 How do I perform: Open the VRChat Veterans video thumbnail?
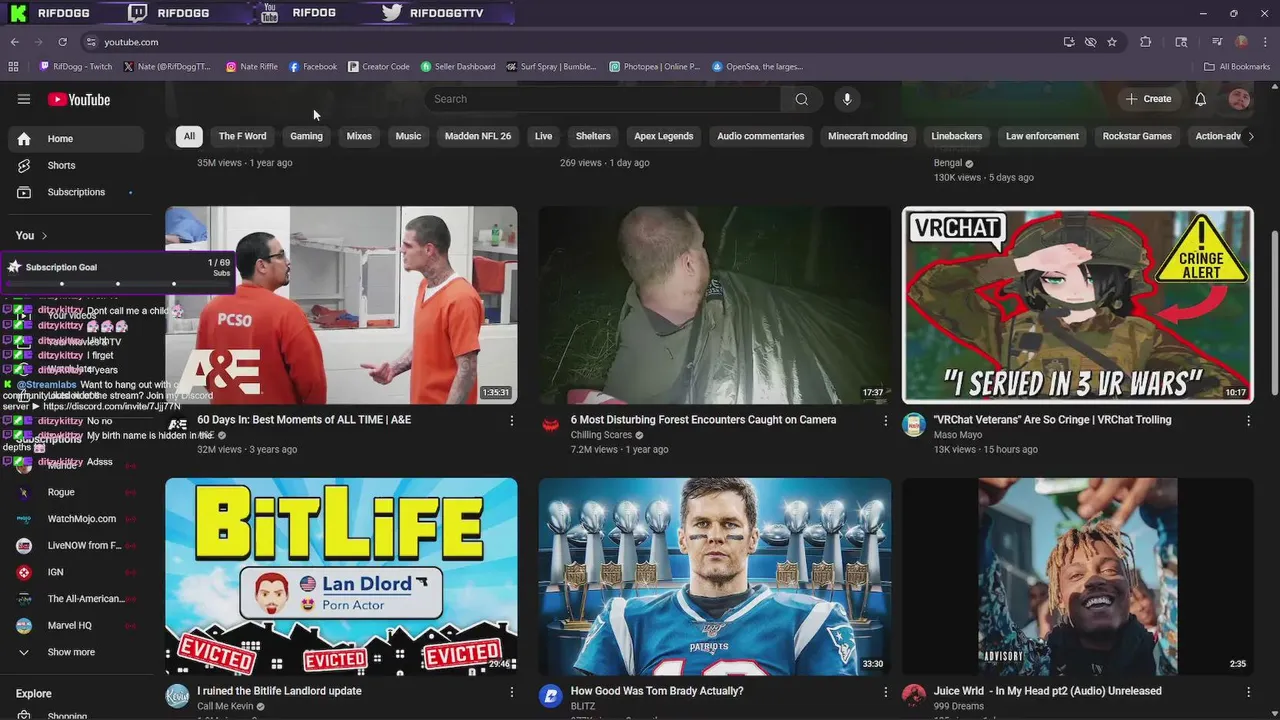click(1077, 305)
